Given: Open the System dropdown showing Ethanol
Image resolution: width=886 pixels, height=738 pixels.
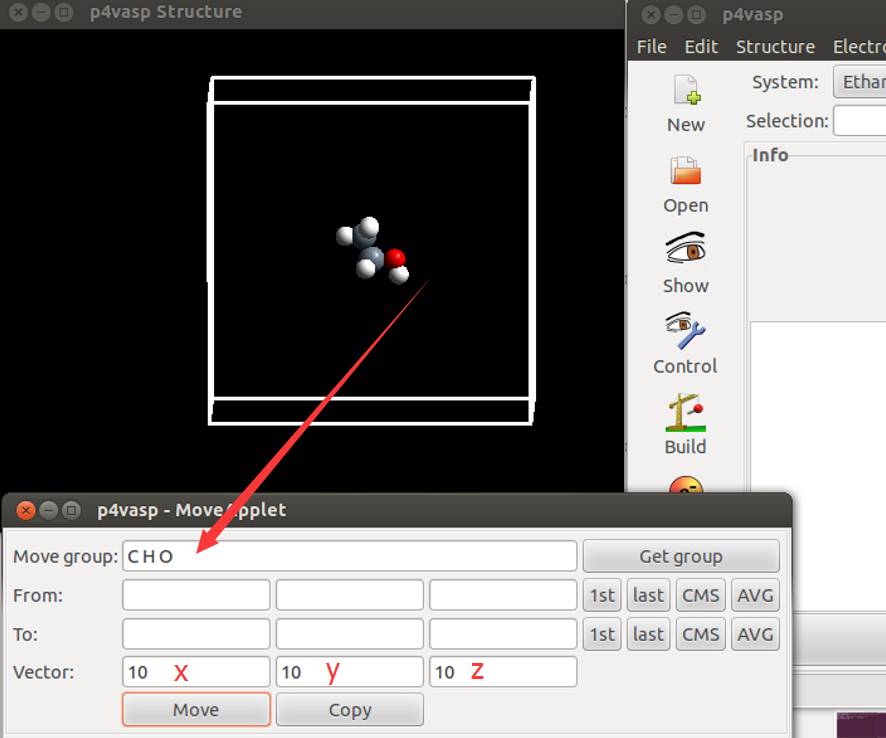Looking at the screenshot, I should click(860, 82).
